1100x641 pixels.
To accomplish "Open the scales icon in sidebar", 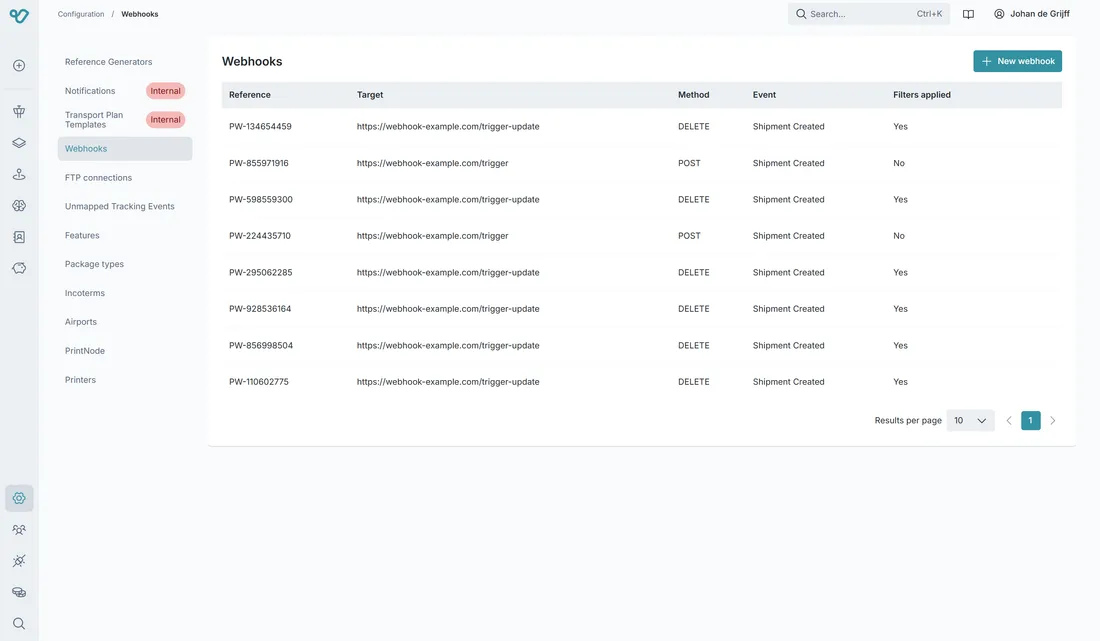I will tap(19, 112).
